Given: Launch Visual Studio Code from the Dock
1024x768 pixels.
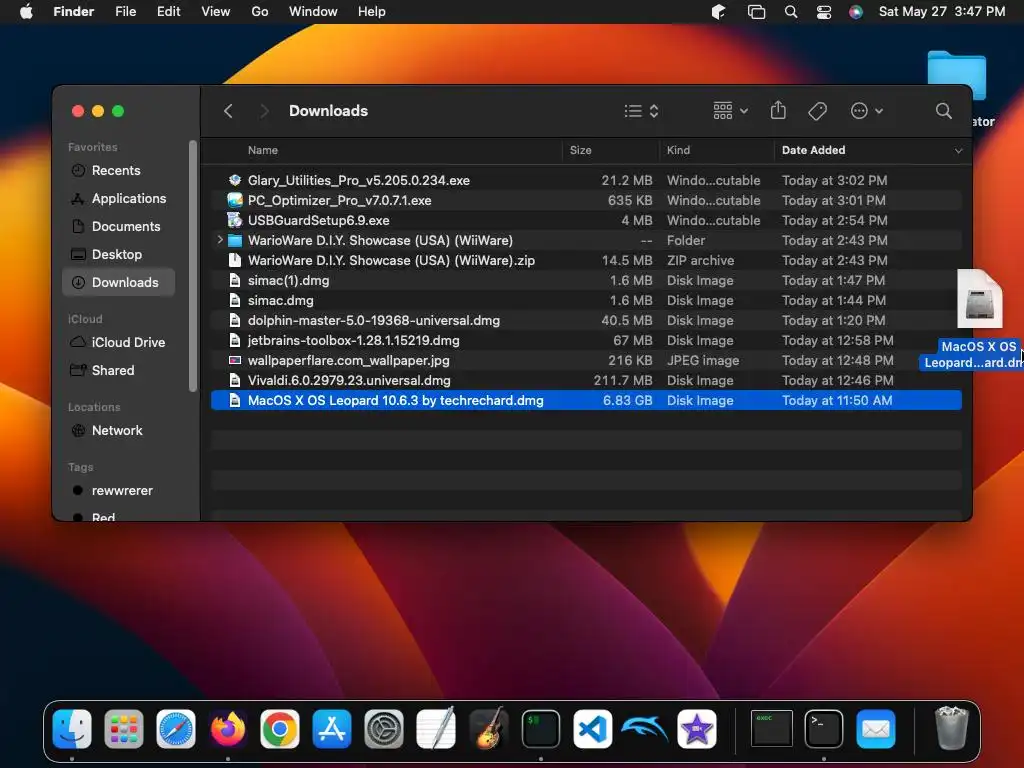Looking at the screenshot, I should (592, 729).
